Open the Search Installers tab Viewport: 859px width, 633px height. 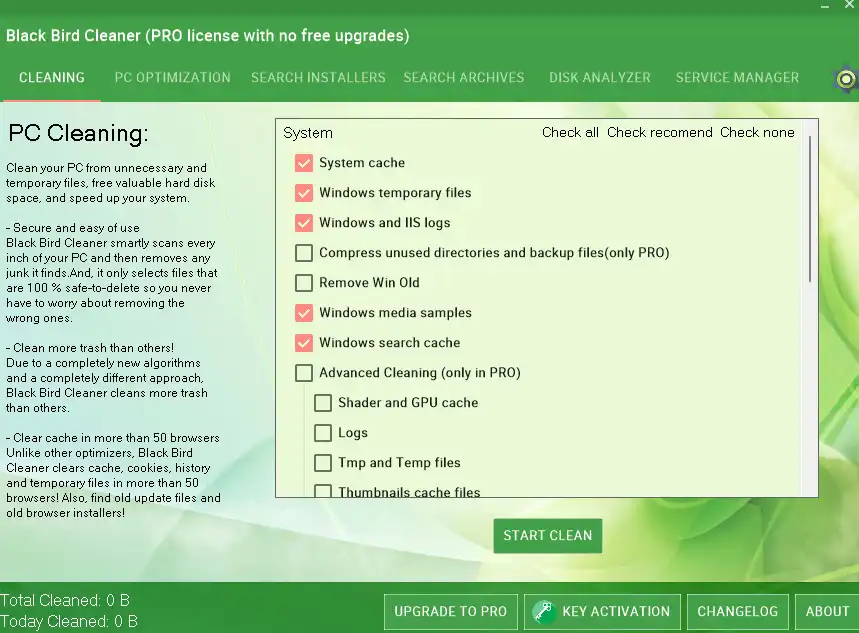click(x=318, y=77)
